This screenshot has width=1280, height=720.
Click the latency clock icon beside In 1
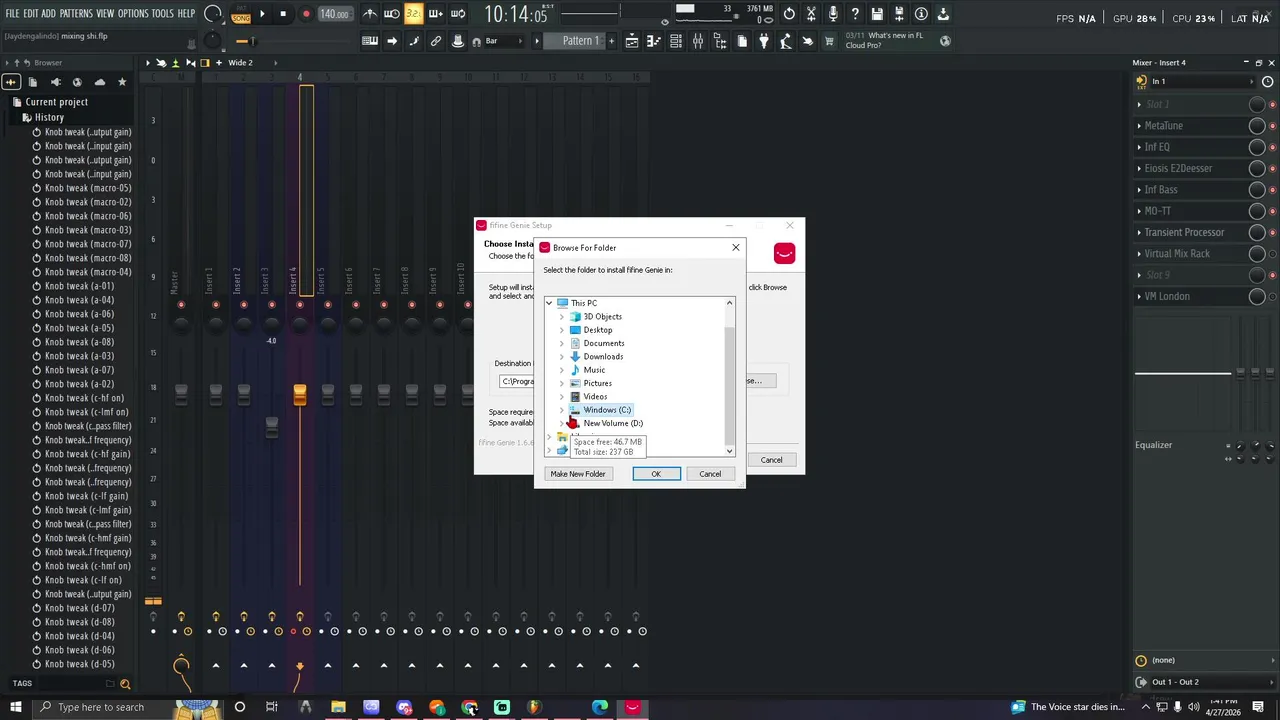point(1267,82)
